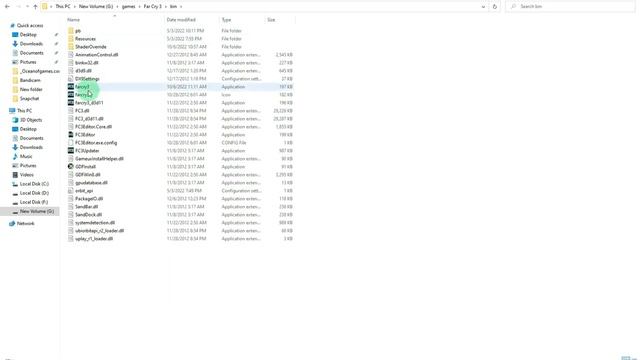Select the d3d9.dll file icon

(x=71, y=71)
